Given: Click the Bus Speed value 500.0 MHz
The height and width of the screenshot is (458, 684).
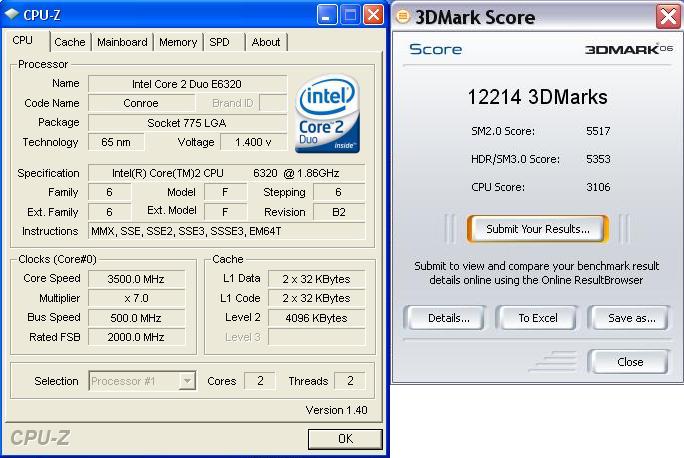Looking at the screenshot, I should point(136,318).
